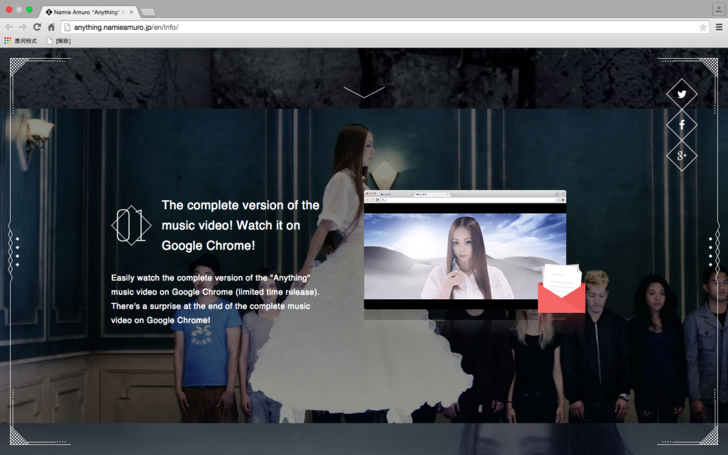The height and width of the screenshot is (455, 728).
Task: Open the Google+ share icon
Action: 681,155
